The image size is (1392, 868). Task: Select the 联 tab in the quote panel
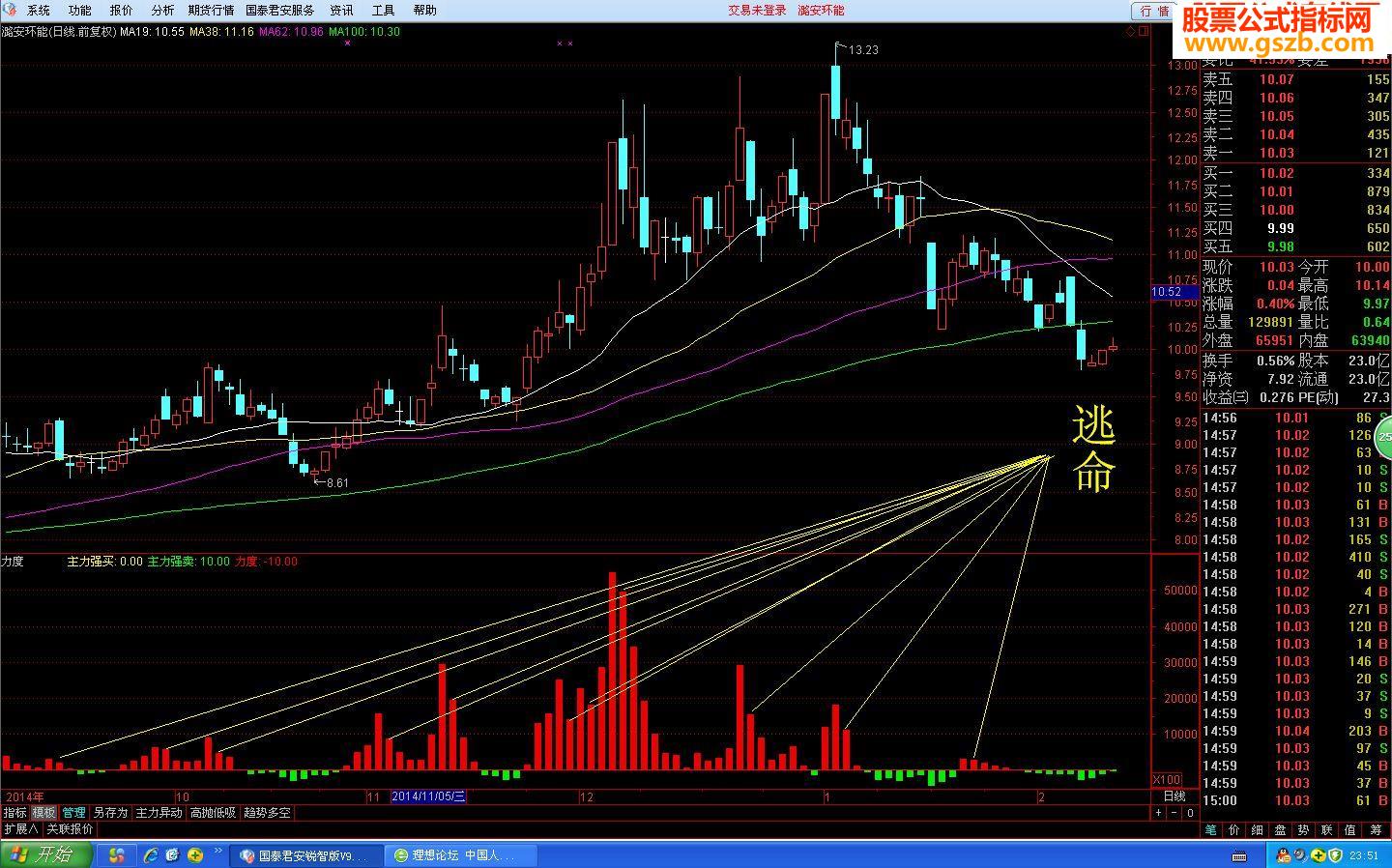[1326, 829]
